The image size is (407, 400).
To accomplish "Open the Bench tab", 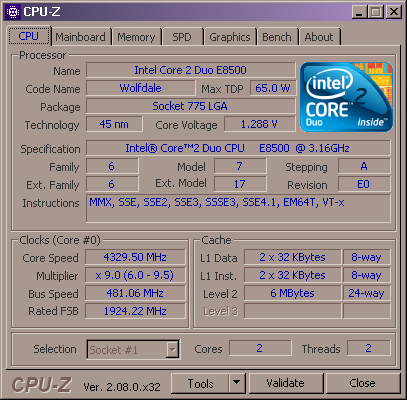I will (277, 37).
